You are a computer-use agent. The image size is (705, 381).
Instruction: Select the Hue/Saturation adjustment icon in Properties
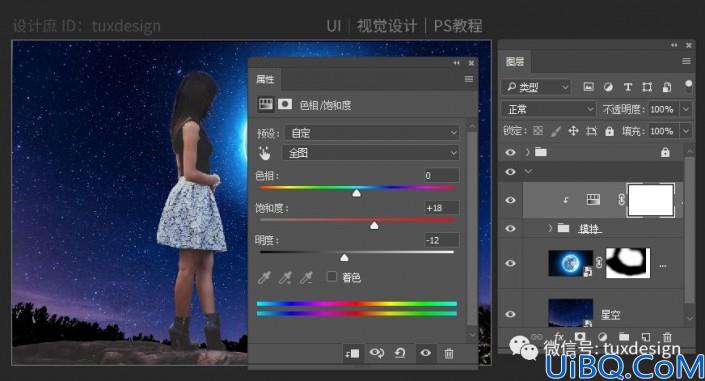265,104
